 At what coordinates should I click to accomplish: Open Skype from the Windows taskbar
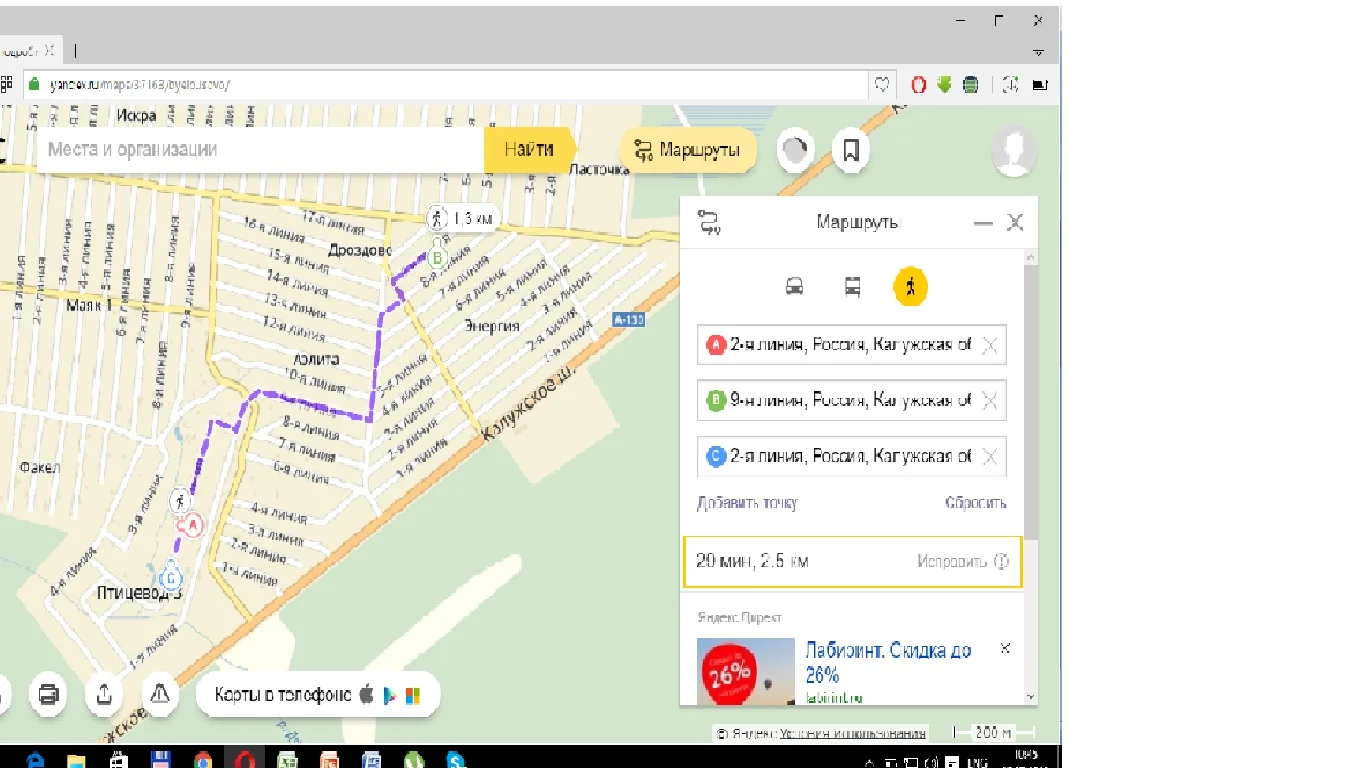457,759
